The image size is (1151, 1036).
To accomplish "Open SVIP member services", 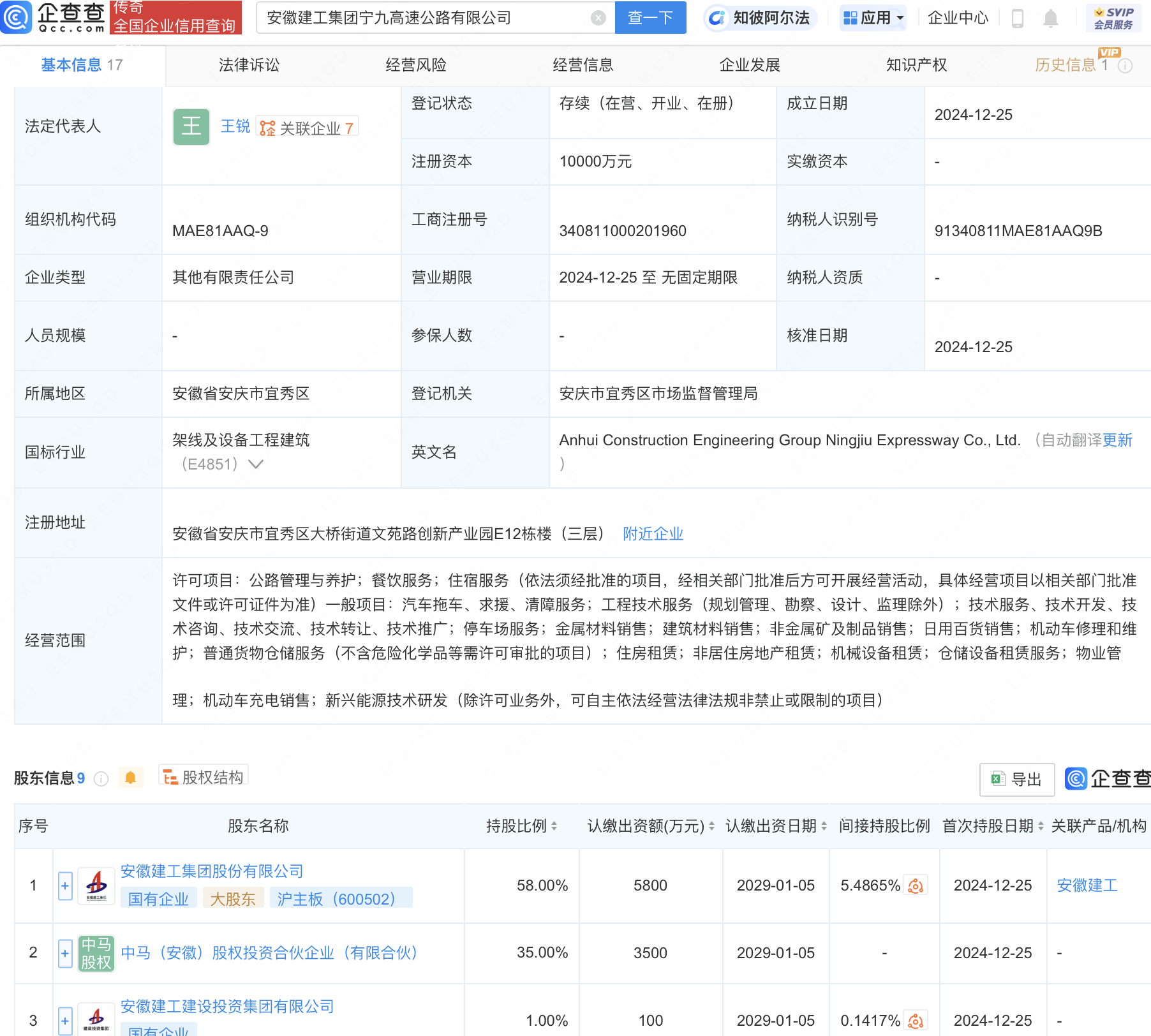I will pos(1113,18).
